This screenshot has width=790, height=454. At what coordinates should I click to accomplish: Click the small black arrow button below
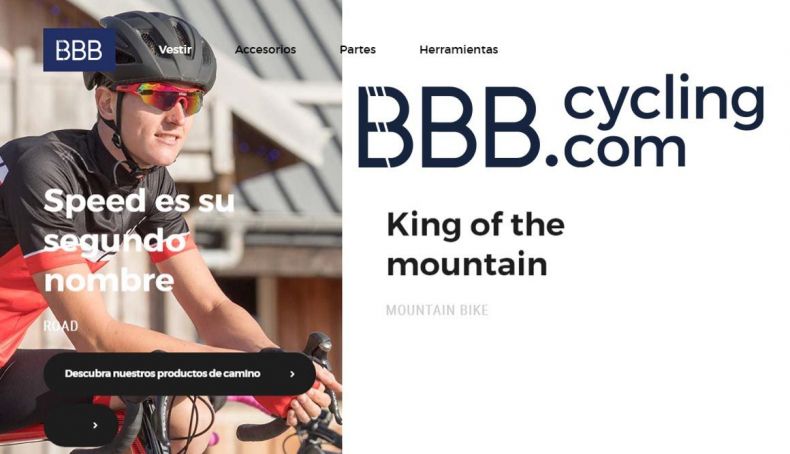81,425
